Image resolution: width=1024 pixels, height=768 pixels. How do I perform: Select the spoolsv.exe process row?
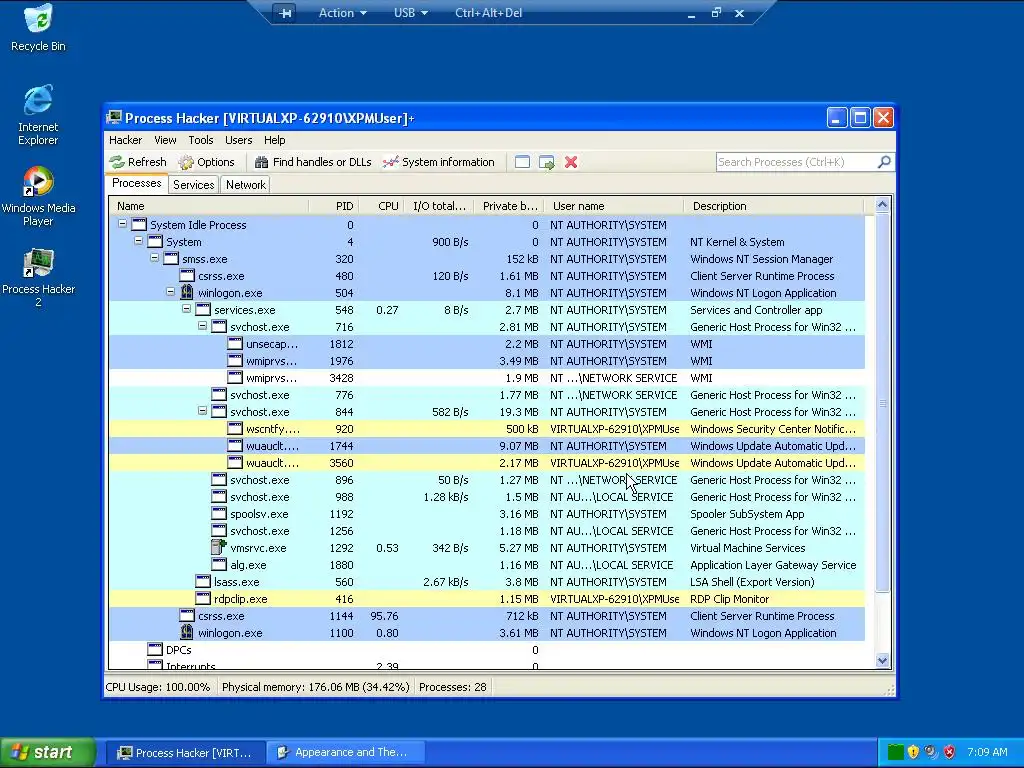point(487,514)
